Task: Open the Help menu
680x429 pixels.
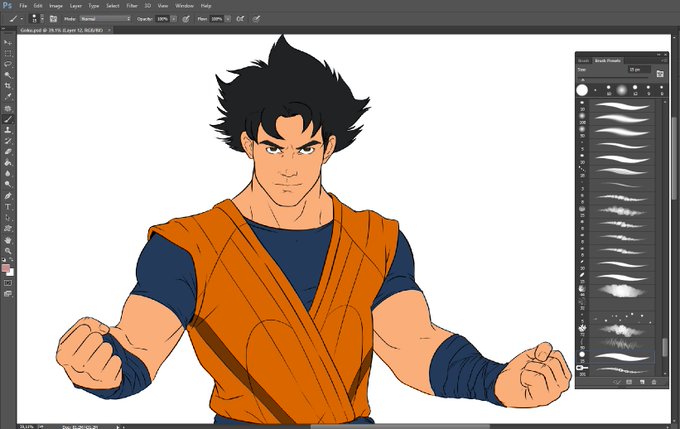Action: point(206,6)
